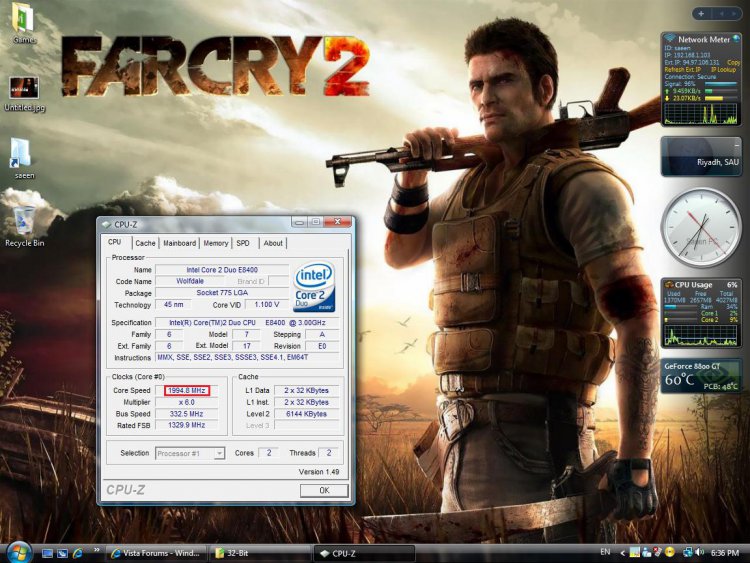Click the Socket 775 LGA package field

(222, 293)
